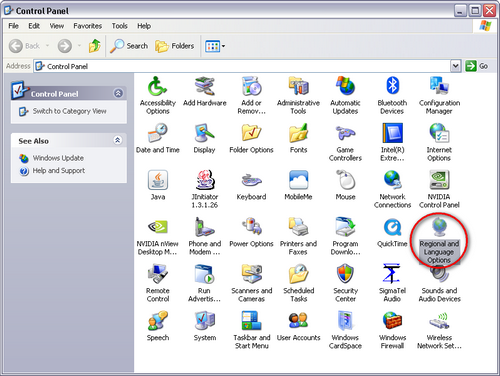Select the Keyboard icon
Viewport: 500px width, 376px height.
tap(251, 180)
